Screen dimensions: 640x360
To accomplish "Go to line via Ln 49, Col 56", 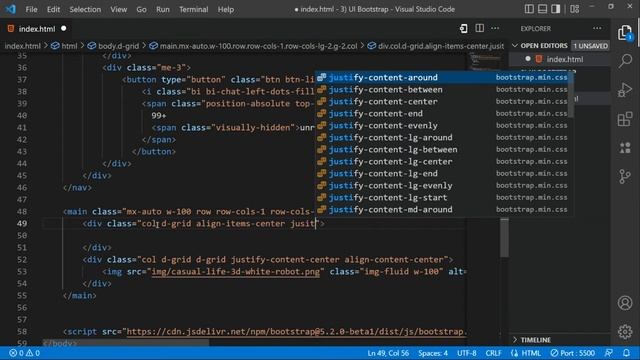I will 388,353.
